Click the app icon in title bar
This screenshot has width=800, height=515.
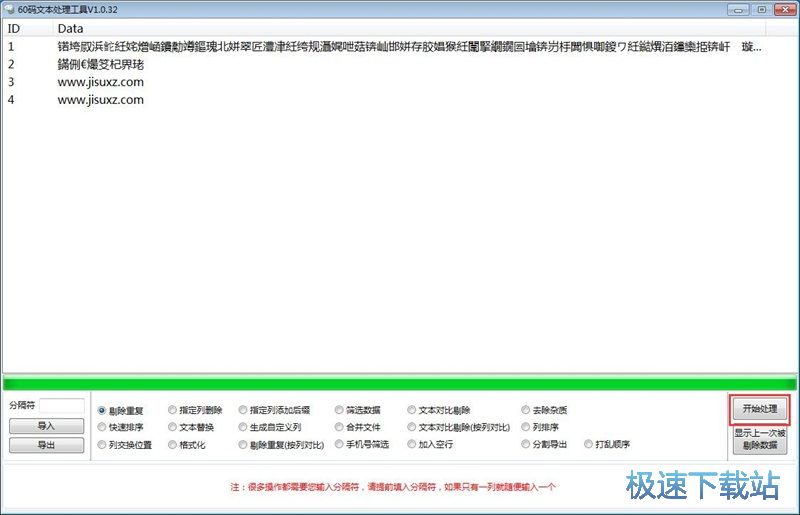coord(9,9)
